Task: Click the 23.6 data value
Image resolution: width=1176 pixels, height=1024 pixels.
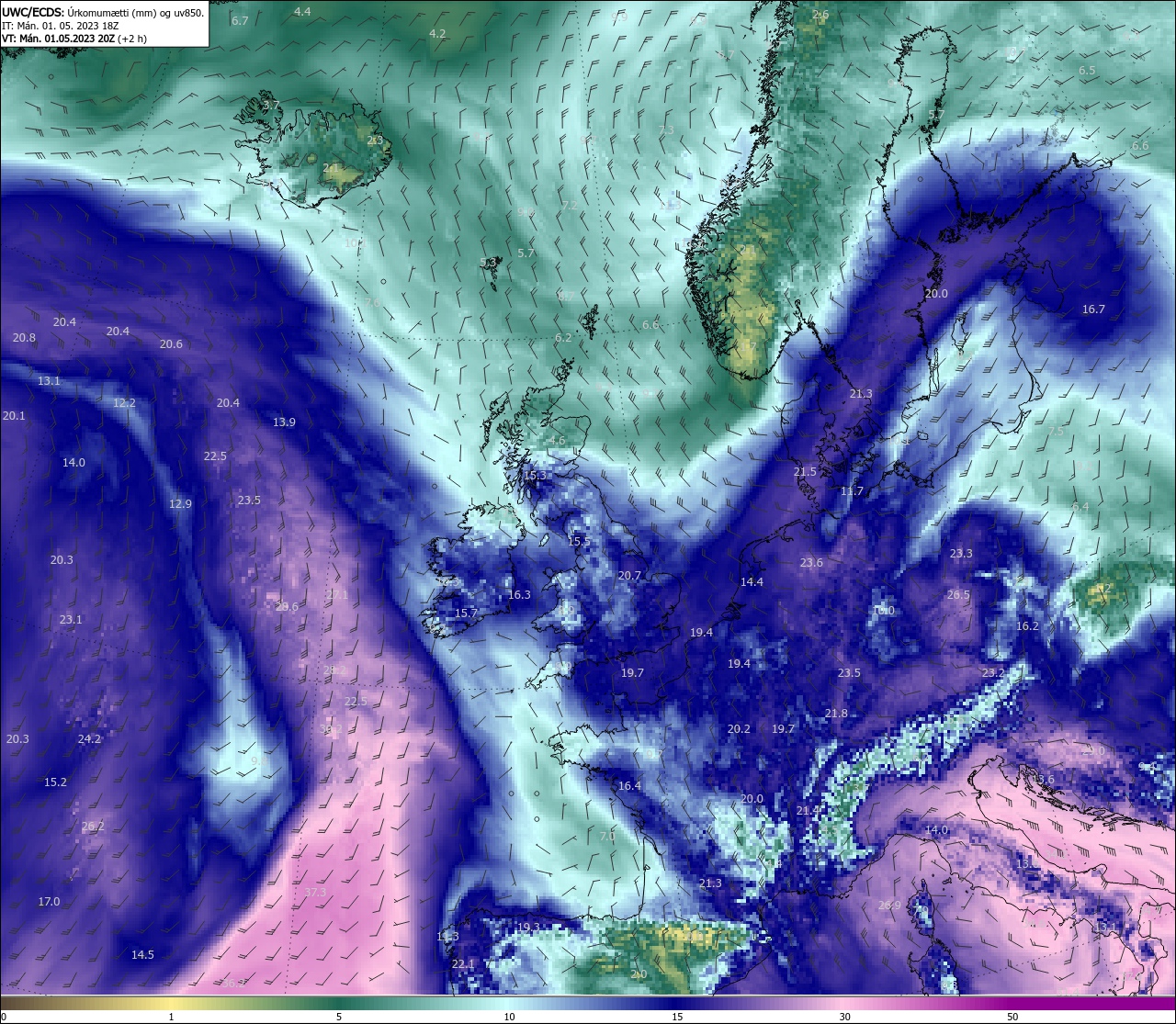Action: click(811, 563)
